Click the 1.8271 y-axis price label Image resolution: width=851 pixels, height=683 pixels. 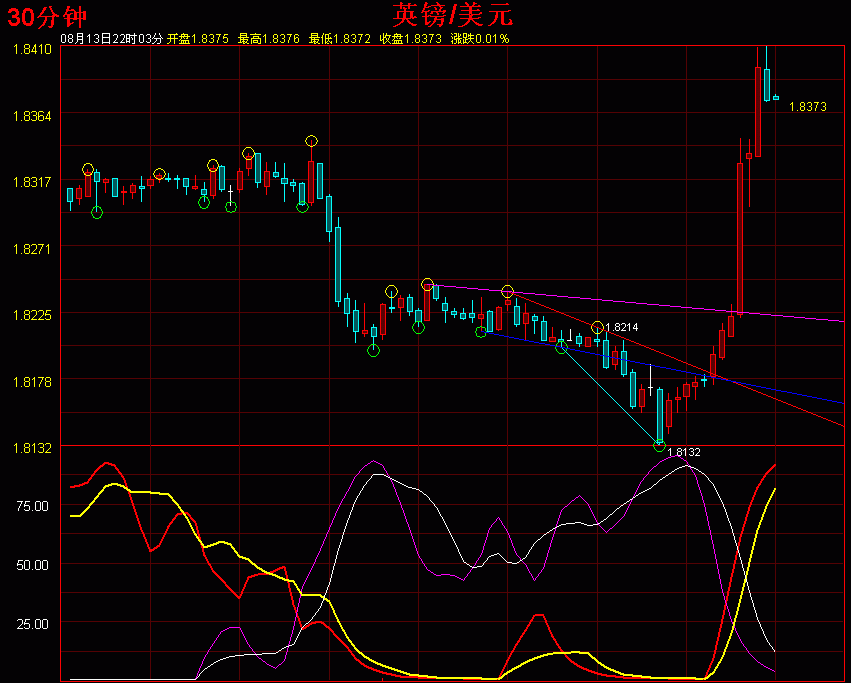[31, 248]
